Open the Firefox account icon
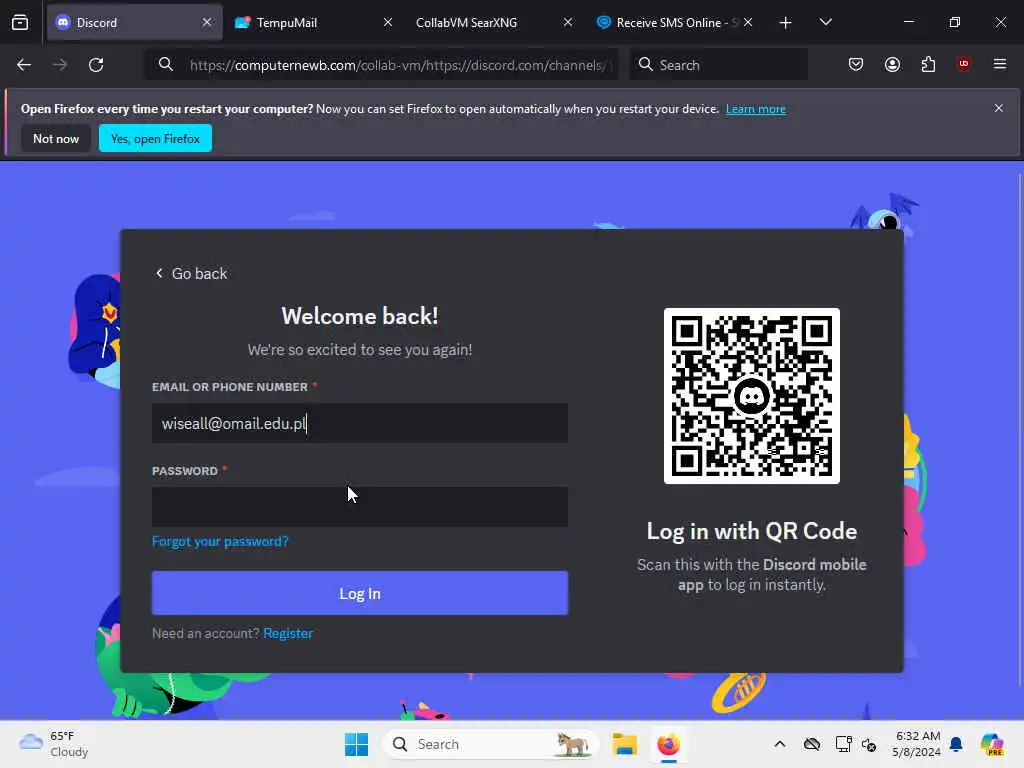The height and width of the screenshot is (768, 1024). click(892, 64)
